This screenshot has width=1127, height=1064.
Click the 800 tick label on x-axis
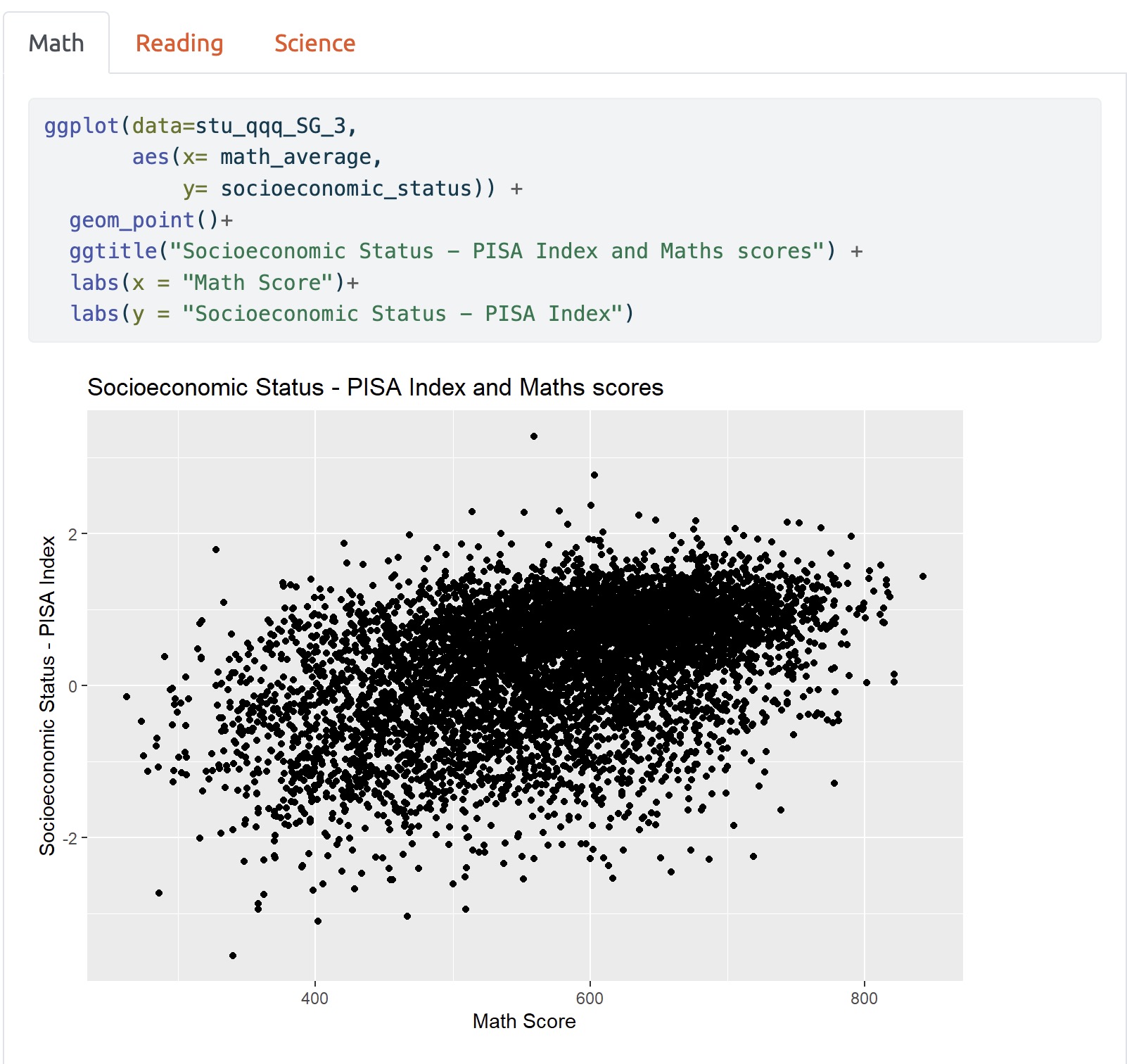coord(864,999)
